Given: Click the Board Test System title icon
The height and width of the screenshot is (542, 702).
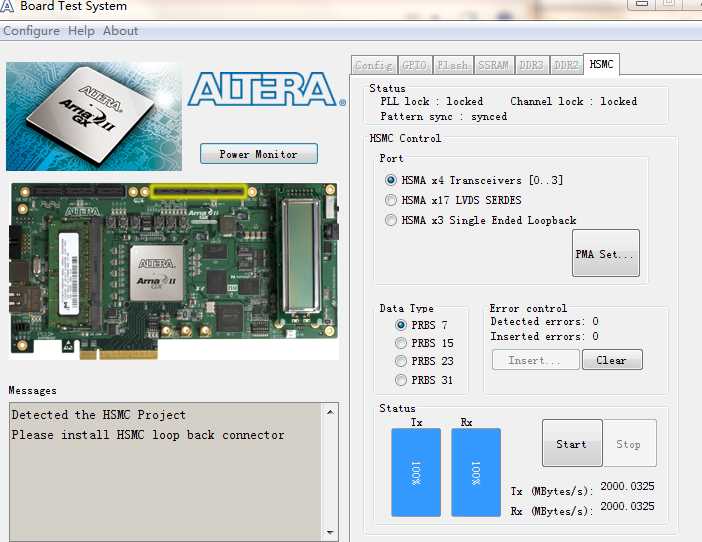Looking at the screenshot, I should 7,6.
